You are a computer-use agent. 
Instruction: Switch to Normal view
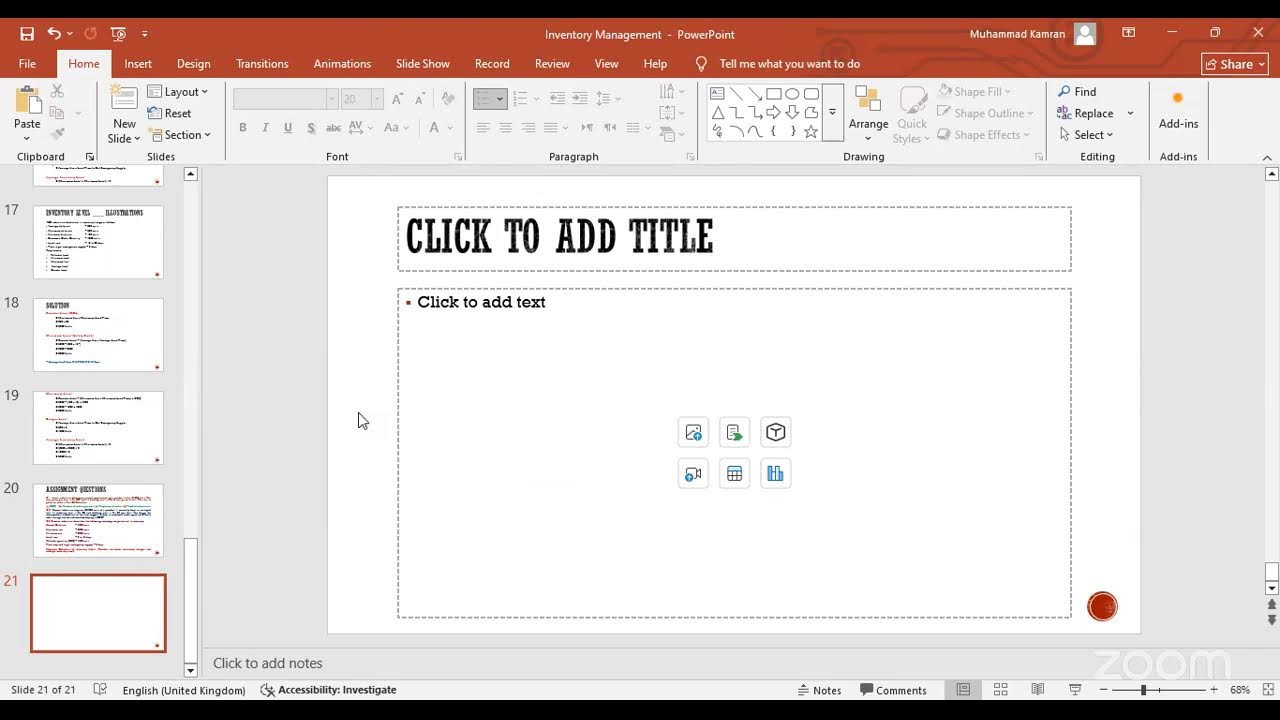click(963, 690)
